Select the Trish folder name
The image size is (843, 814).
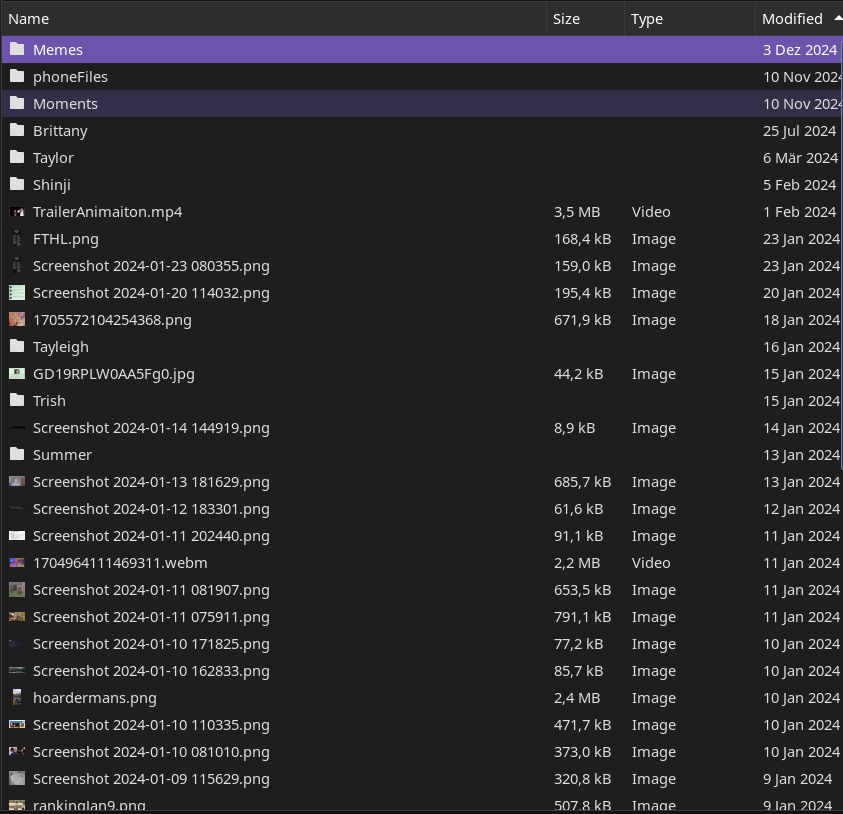49,401
